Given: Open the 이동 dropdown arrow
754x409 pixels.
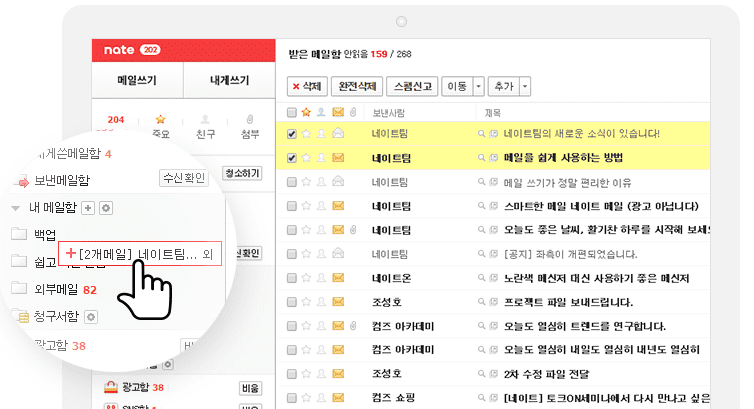Looking at the screenshot, I should point(478,87).
